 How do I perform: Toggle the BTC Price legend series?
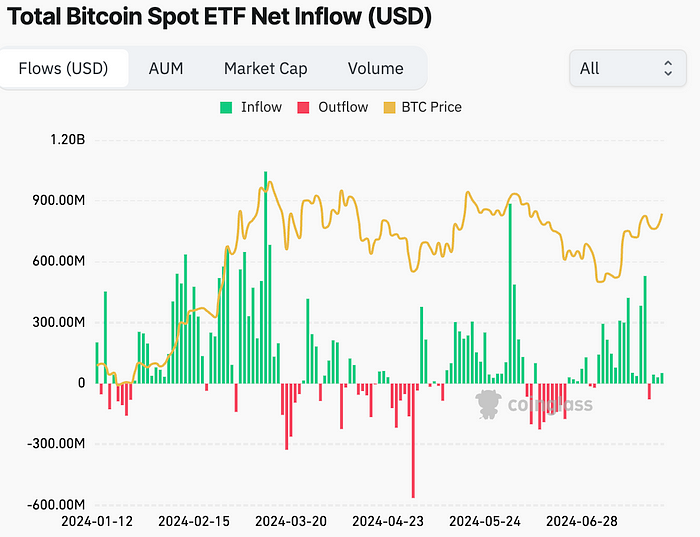(x=423, y=108)
